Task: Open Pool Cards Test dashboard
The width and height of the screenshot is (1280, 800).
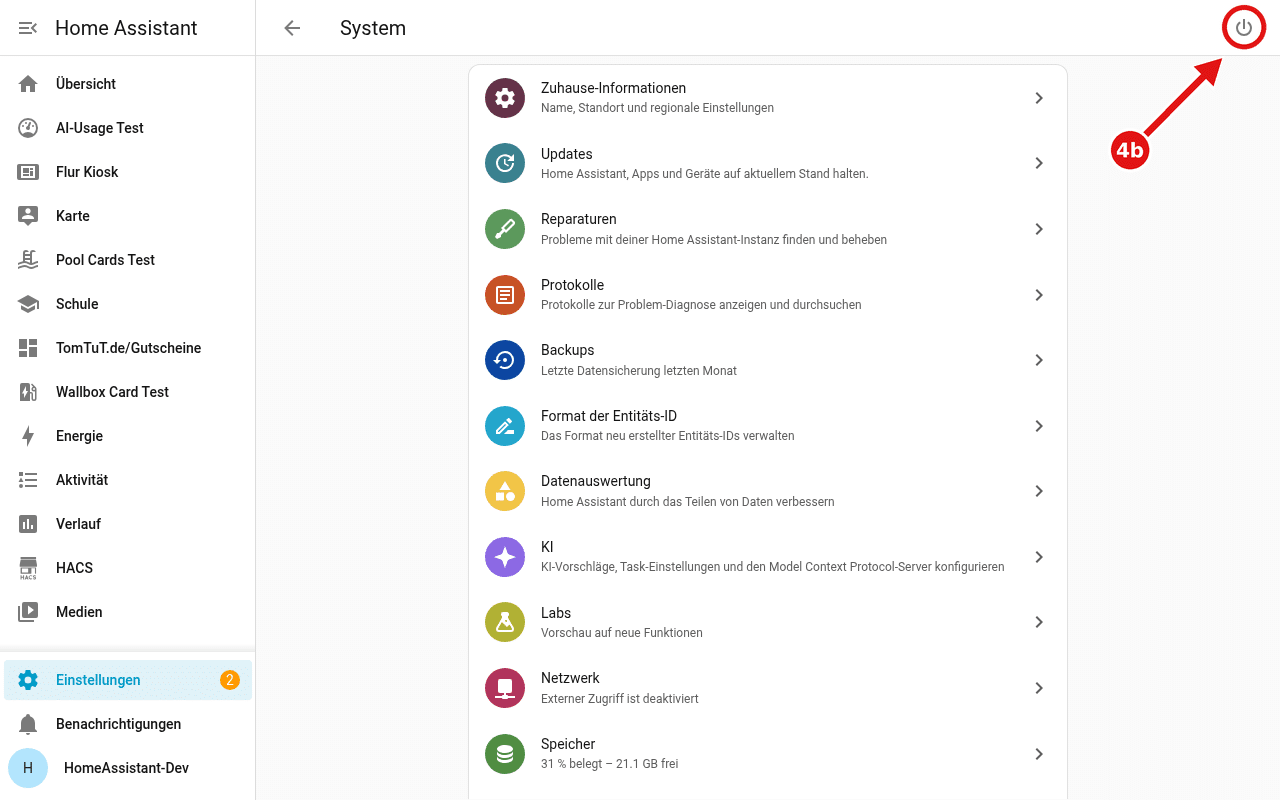Action: click(x=128, y=260)
